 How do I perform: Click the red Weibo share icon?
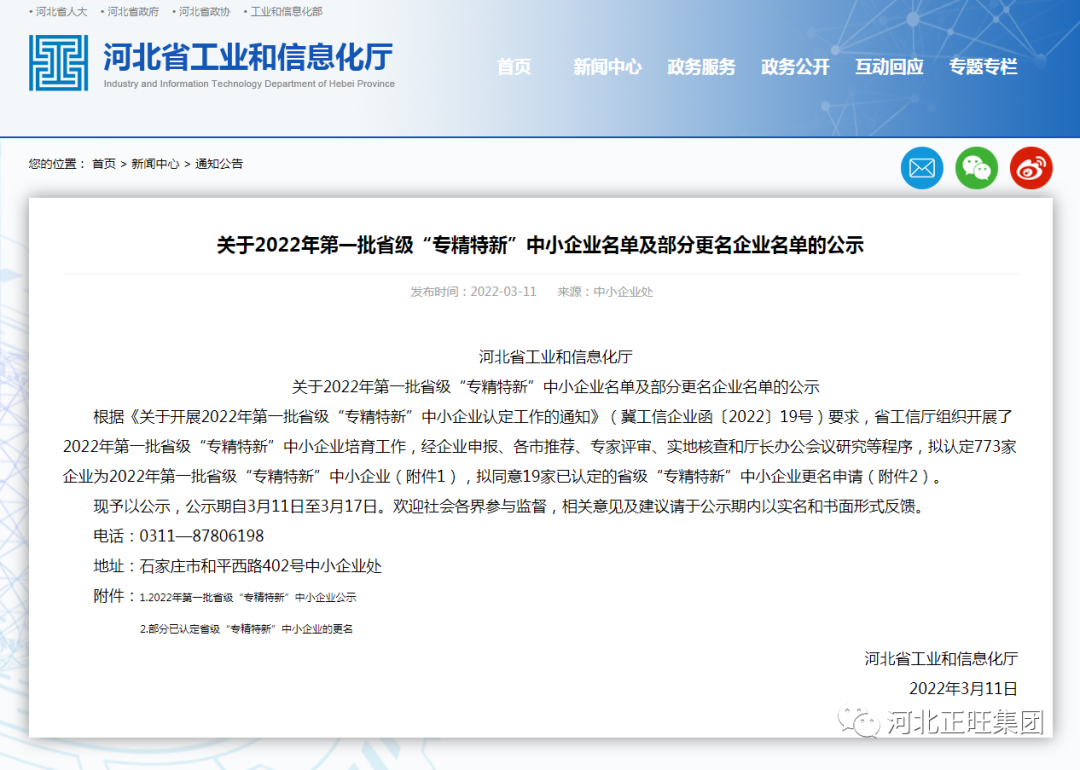click(x=1031, y=167)
